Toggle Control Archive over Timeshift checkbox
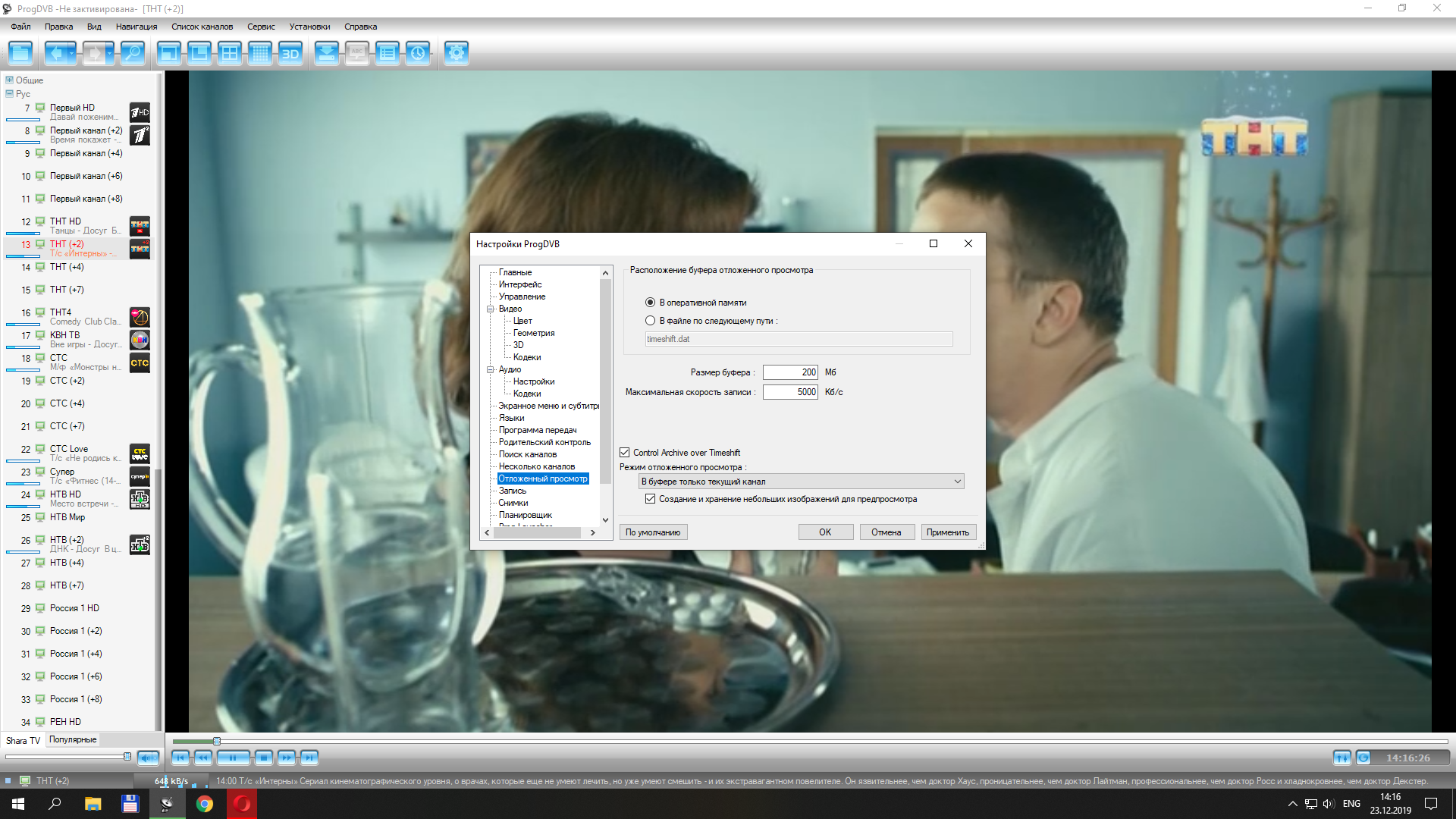Screen dimensions: 1456x819 [625, 453]
